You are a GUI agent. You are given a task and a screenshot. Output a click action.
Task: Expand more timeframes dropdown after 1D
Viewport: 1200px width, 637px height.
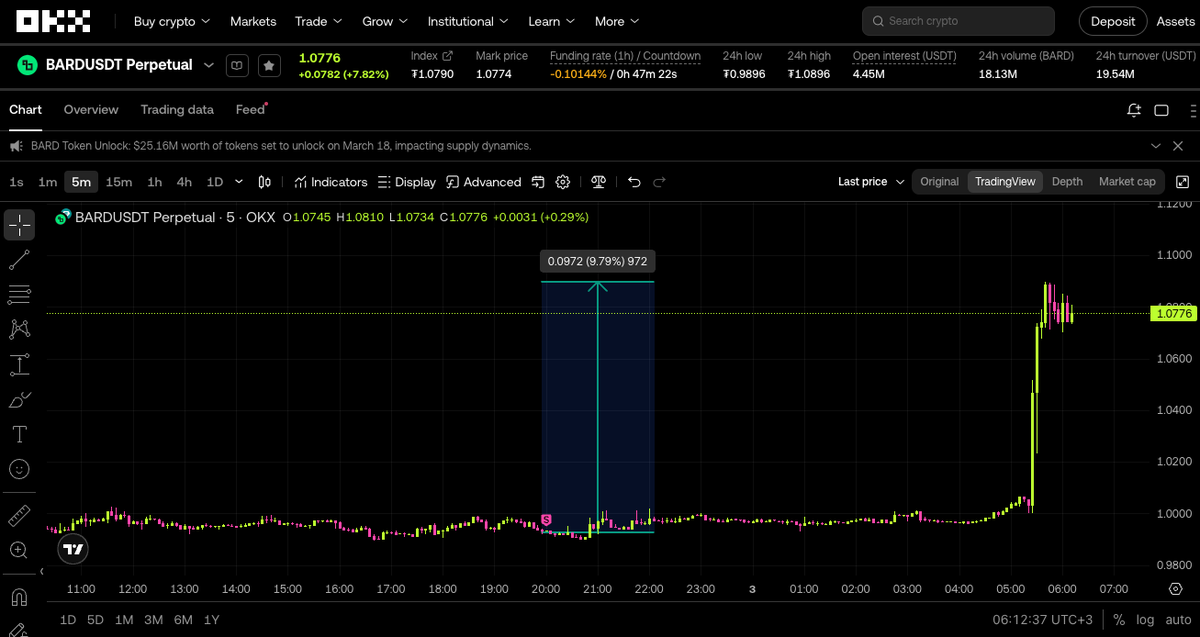tap(238, 182)
